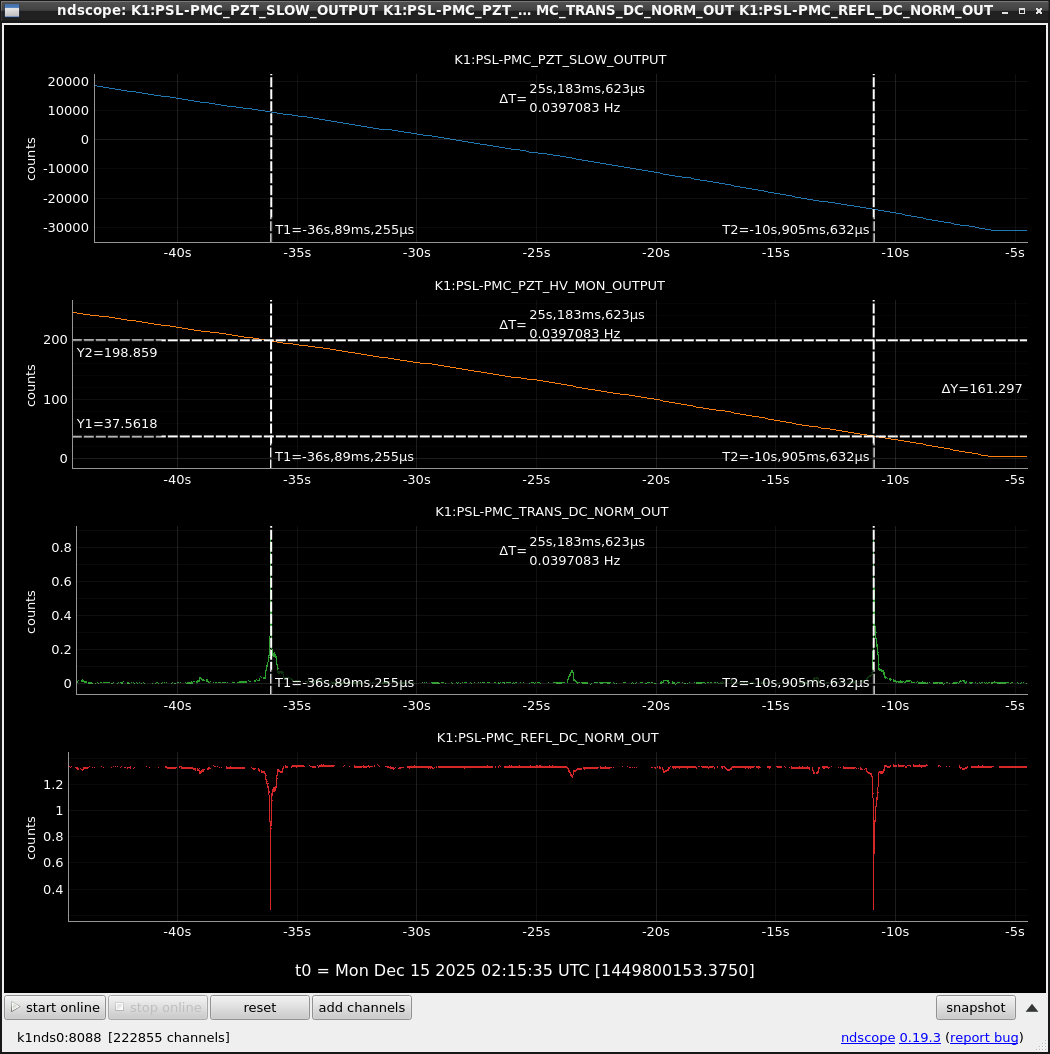Click the start online play button
This screenshot has width=1050, height=1054.
[56, 1007]
